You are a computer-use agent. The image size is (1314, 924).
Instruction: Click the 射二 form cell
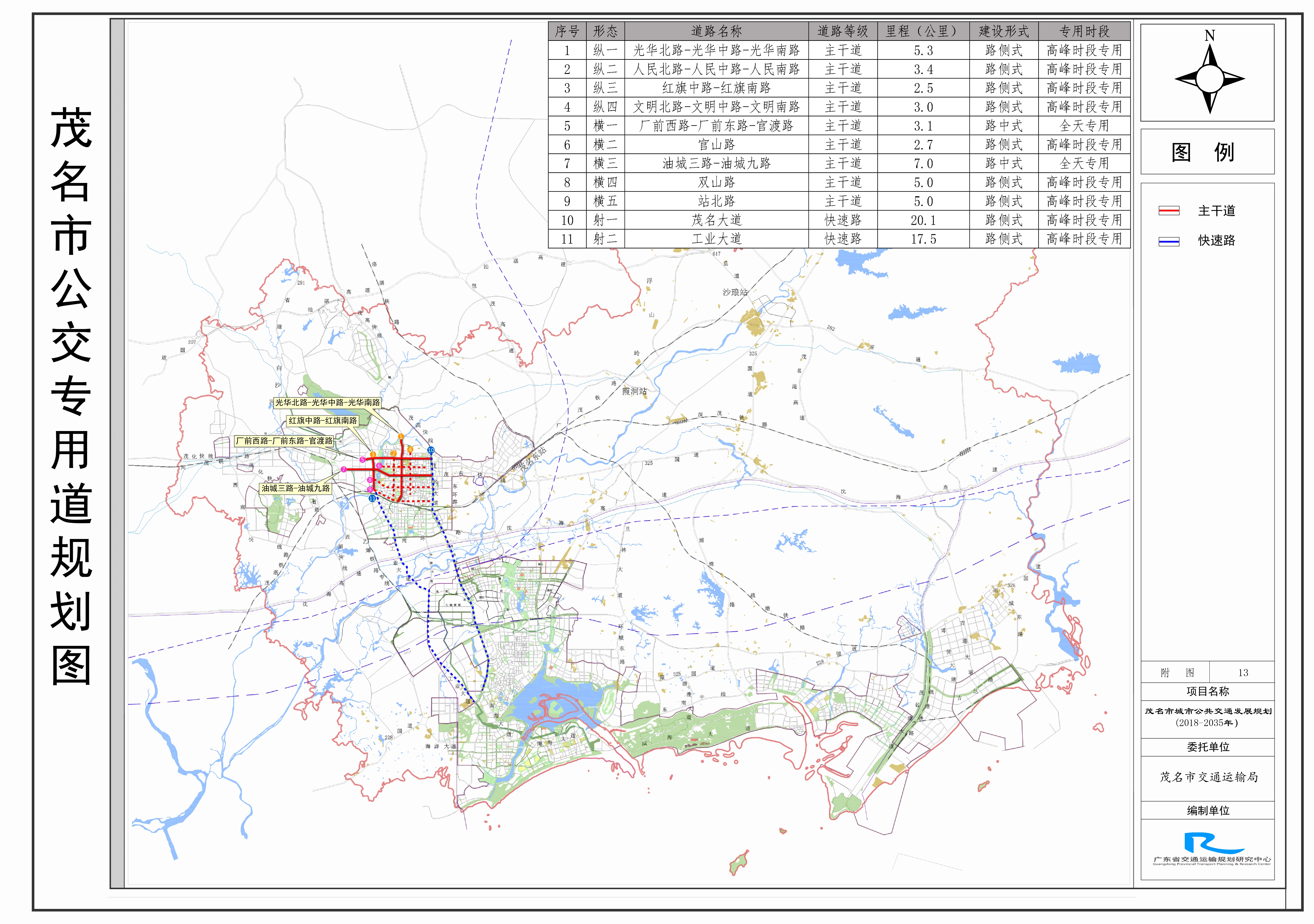pos(605,239)
